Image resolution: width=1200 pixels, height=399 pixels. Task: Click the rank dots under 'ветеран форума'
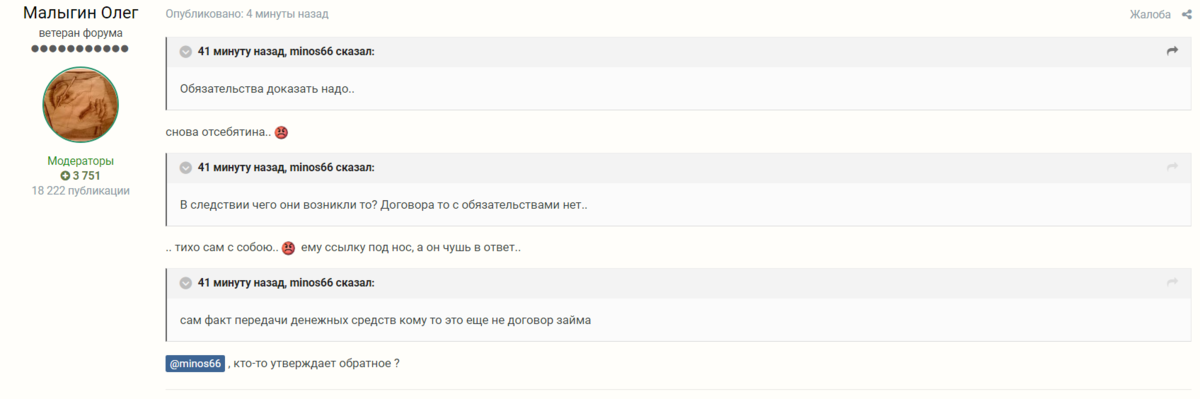pyautogui.click(x=81, y=49)
